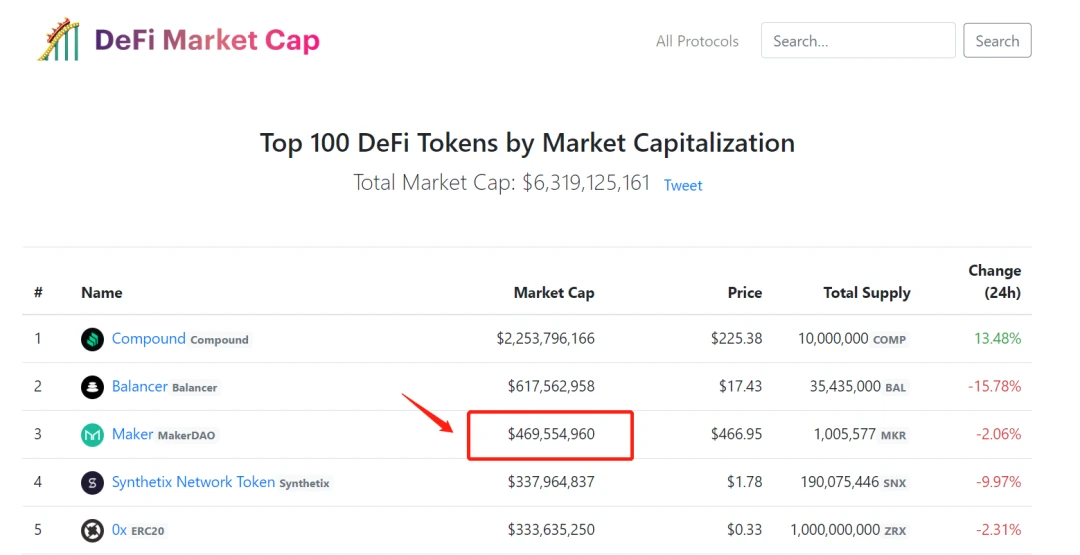Click the Synthetix token icon
Image resolution: width=1080 pixels, height=555 pixels.
[92, 483]
